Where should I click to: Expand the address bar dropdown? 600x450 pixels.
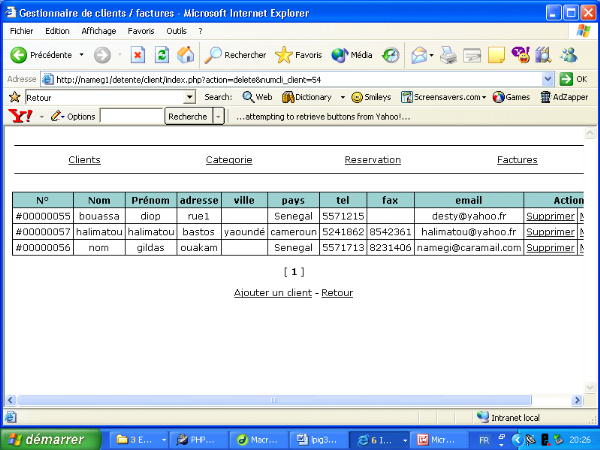tap(547, 79)
